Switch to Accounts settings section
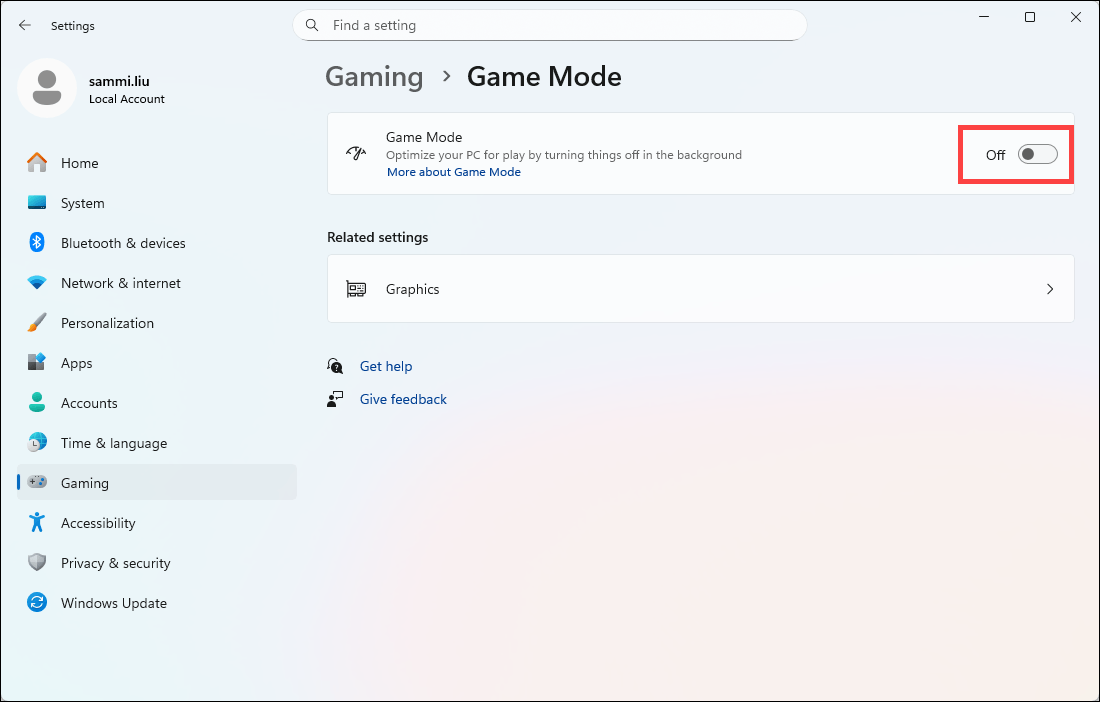Image resolution: width=1100 pixels, height=702 pixels. 89,403
